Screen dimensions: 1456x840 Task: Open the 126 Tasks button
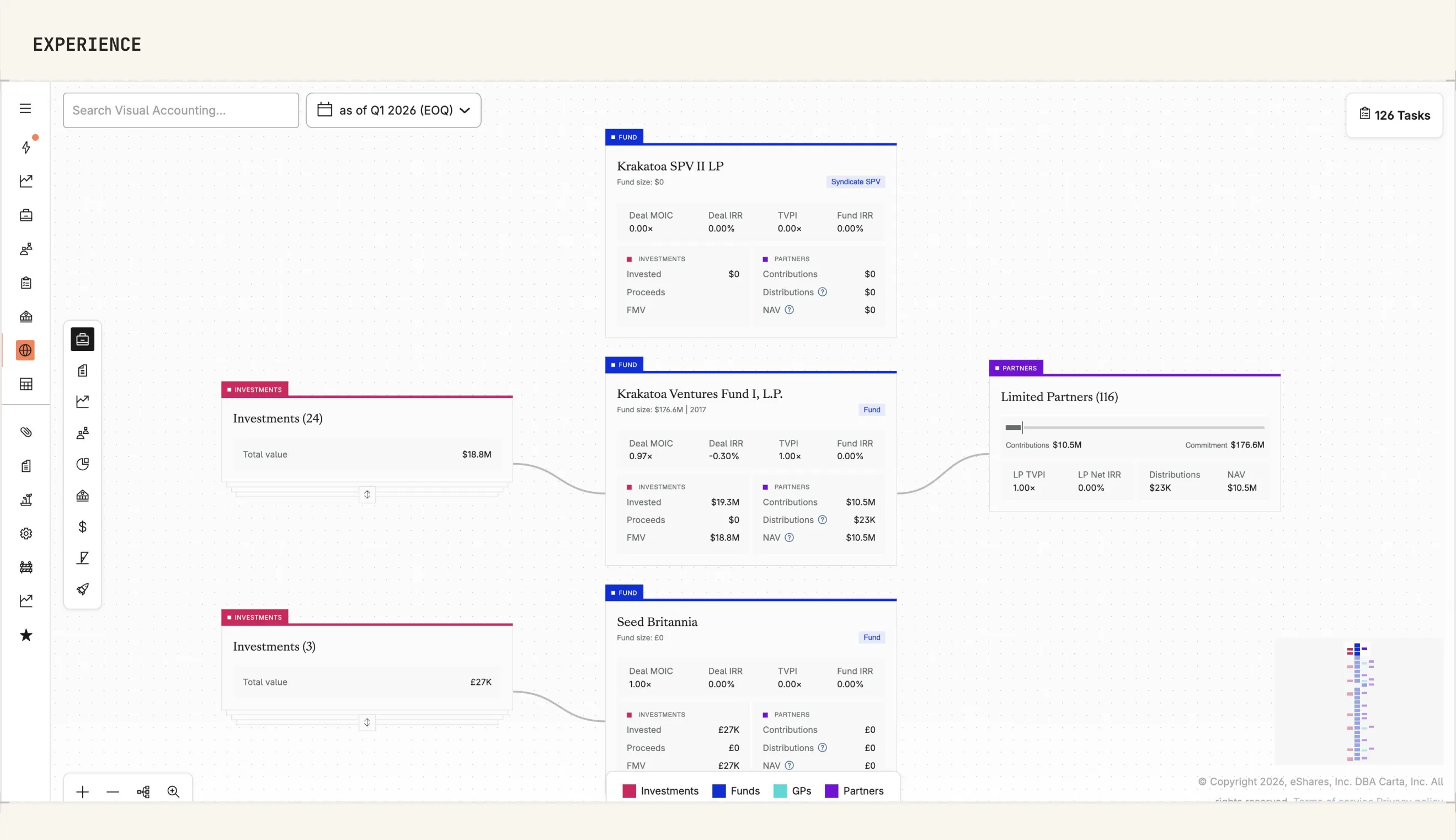(x=1394, y=115)
